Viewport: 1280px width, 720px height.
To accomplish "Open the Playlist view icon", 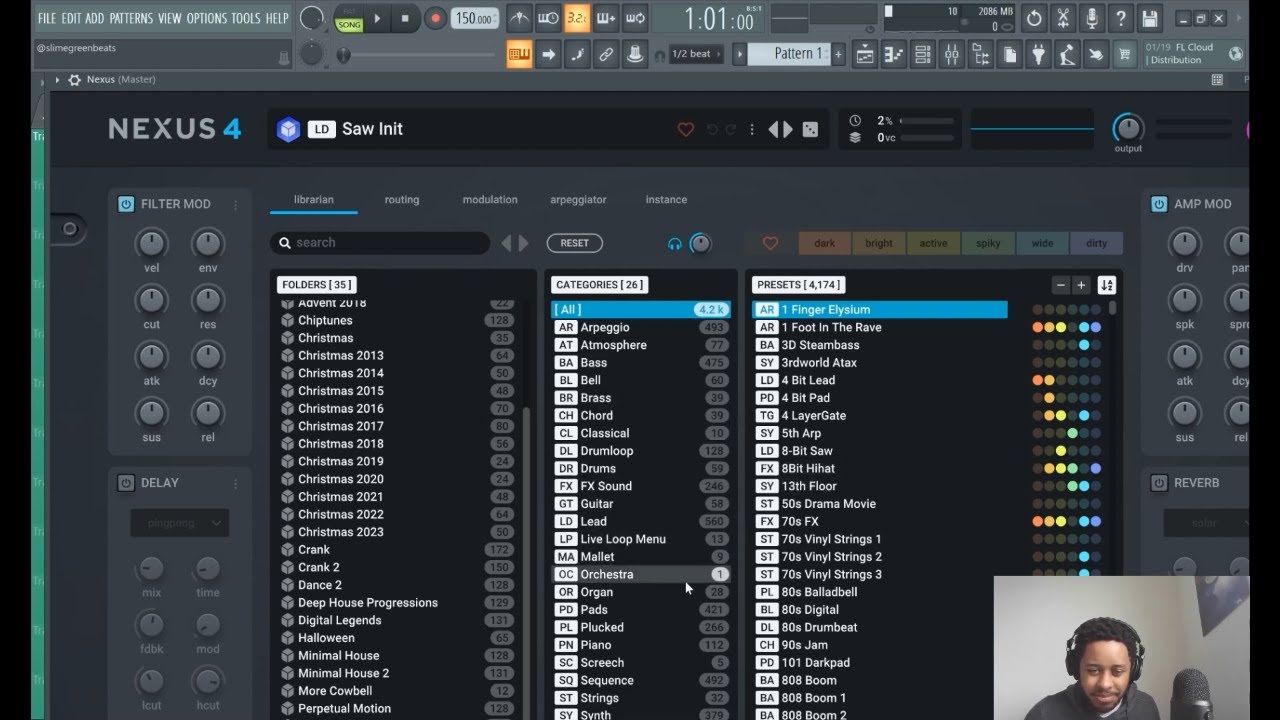I will (865, 55).
